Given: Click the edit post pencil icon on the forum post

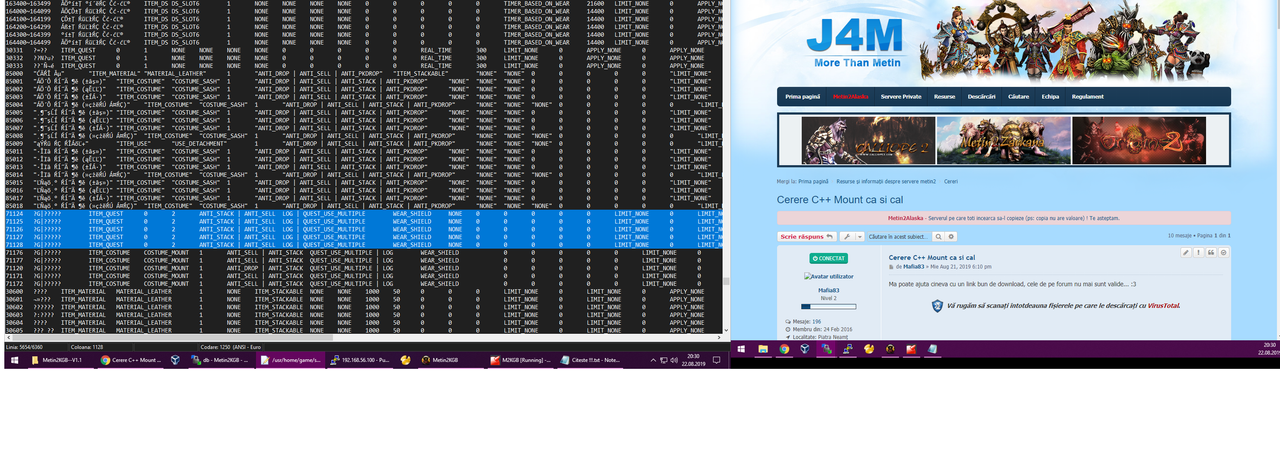Looking at the screenshot, I should click(1186, 252).
